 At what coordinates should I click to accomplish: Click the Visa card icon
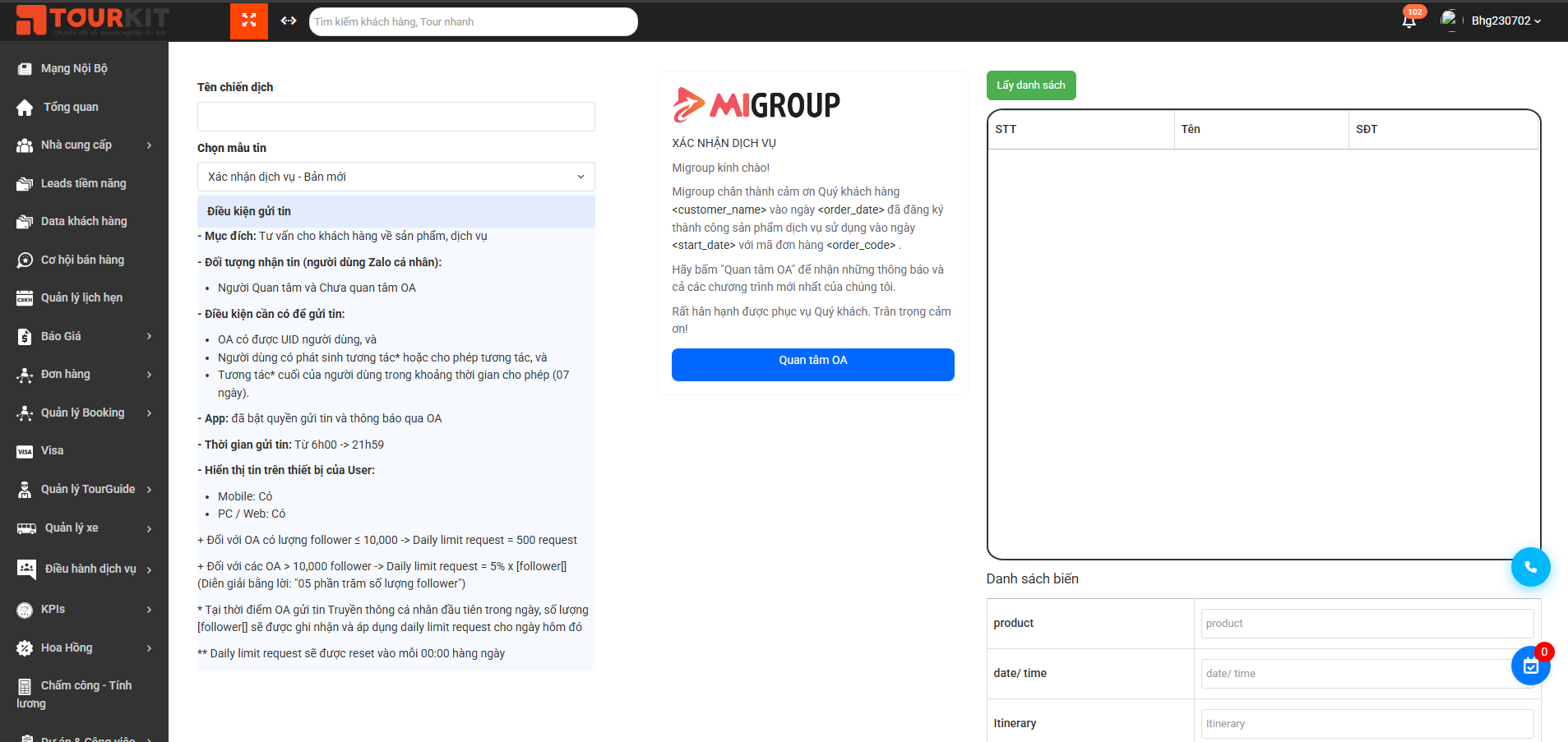click(x=25, y=451)
